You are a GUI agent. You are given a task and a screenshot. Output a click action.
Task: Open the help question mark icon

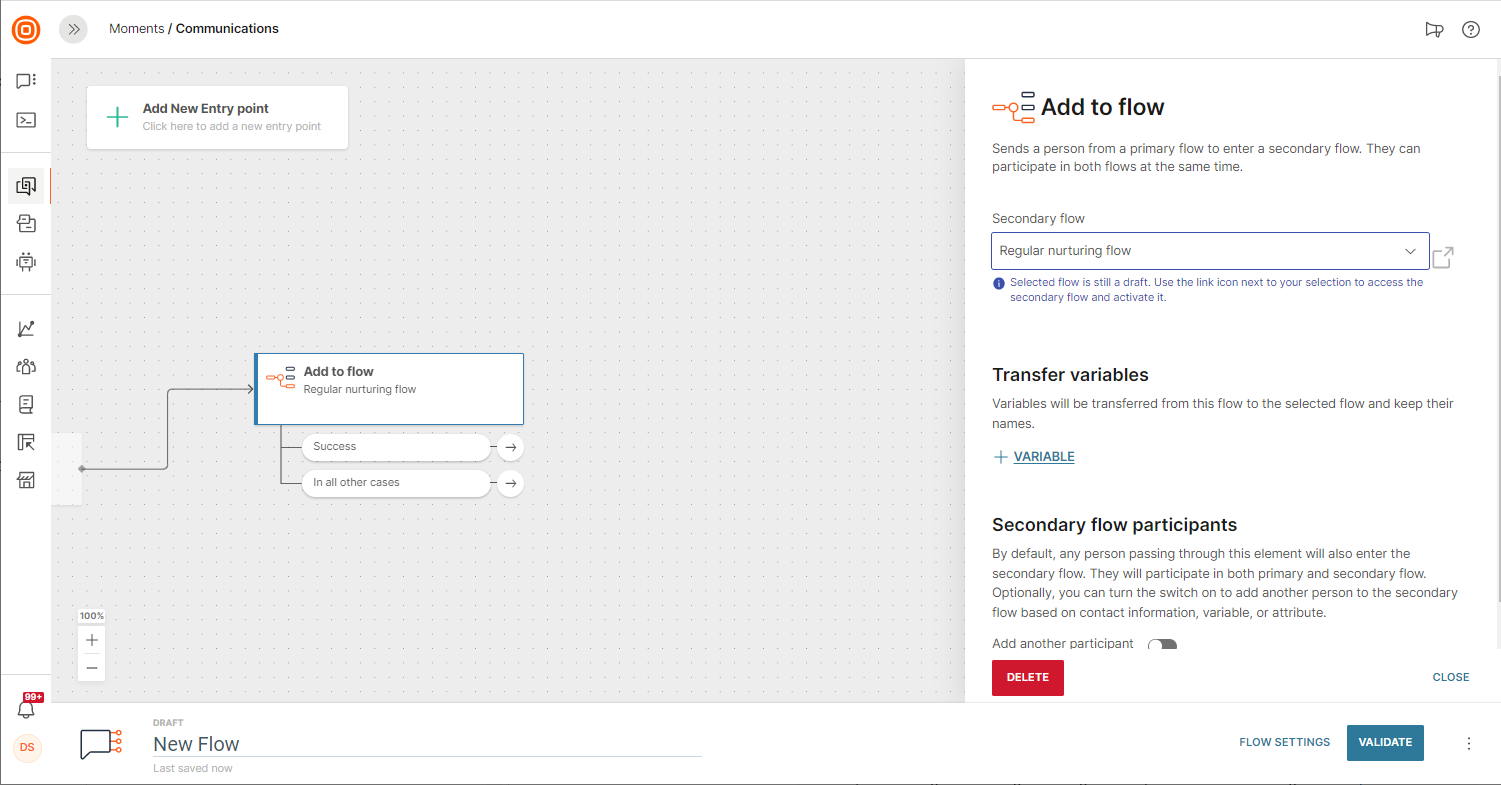(x=1470, y=29)
